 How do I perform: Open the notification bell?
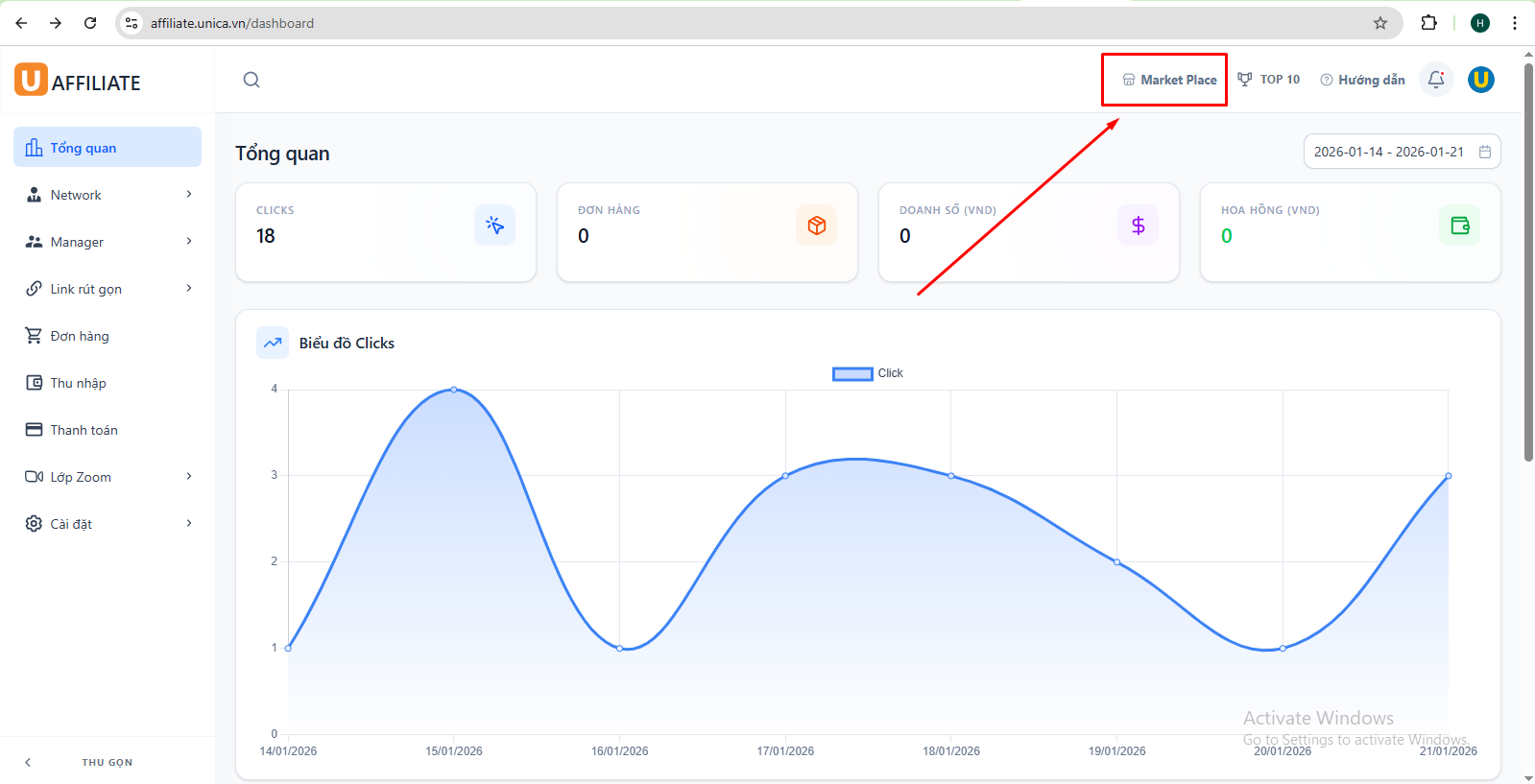point(1436,80)
